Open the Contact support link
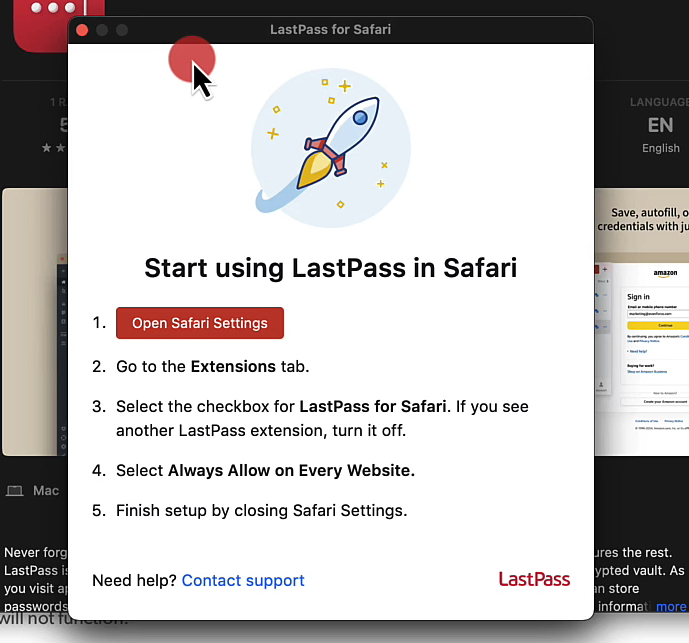Screen dimensions: 689x643 (x=243, y=580)
